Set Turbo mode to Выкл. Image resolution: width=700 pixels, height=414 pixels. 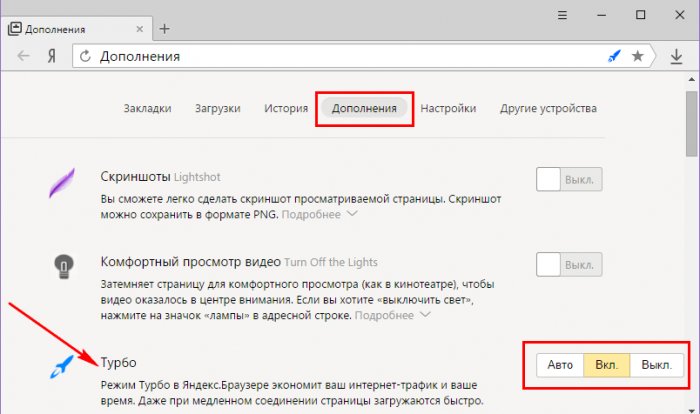[657, 365]
